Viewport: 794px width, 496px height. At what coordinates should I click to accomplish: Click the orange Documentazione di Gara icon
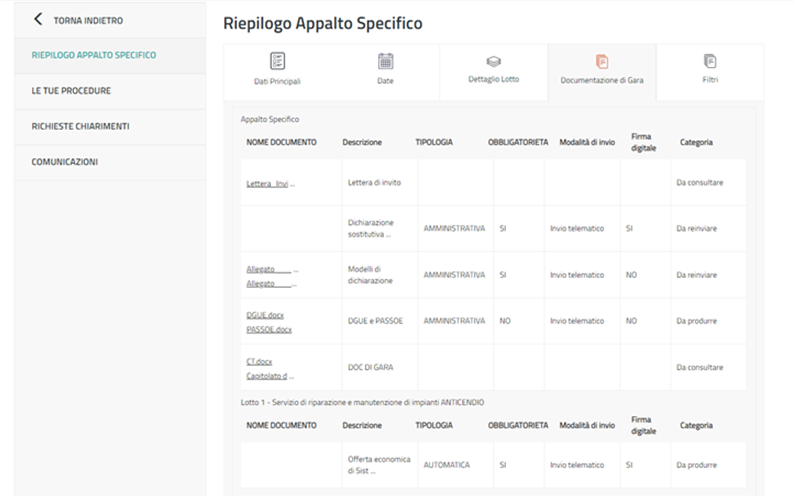click(x=601, y=61)
